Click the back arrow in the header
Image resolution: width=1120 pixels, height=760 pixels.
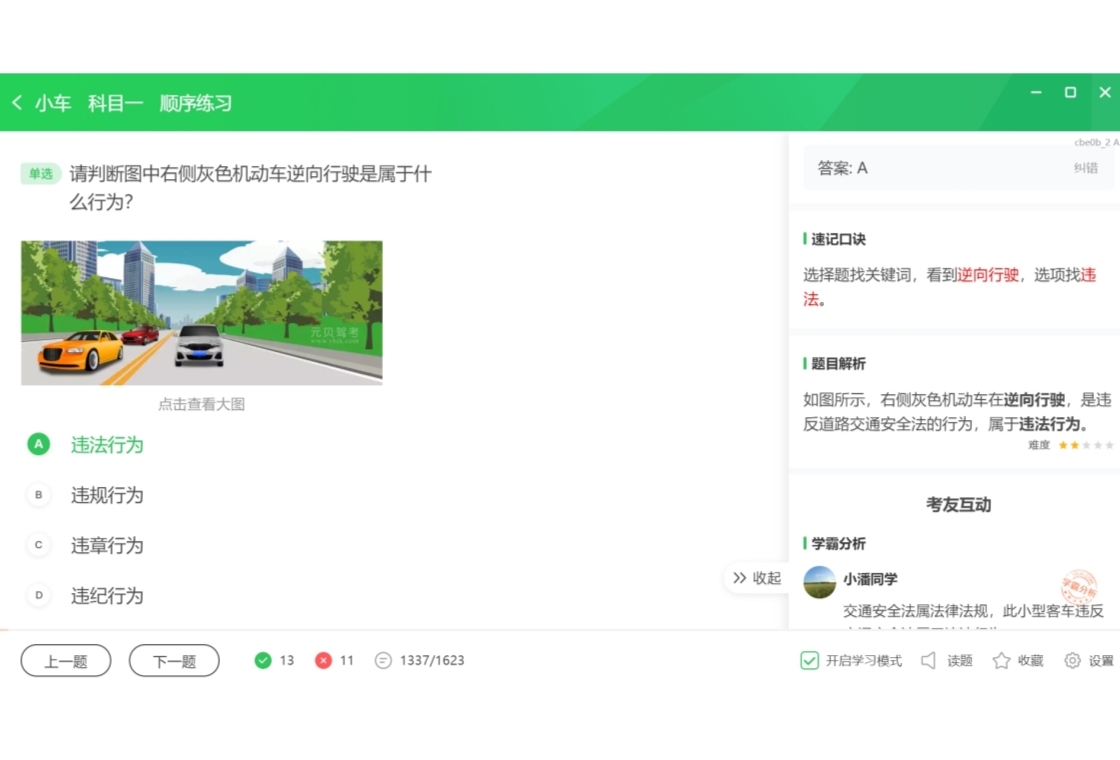(17, 103)
